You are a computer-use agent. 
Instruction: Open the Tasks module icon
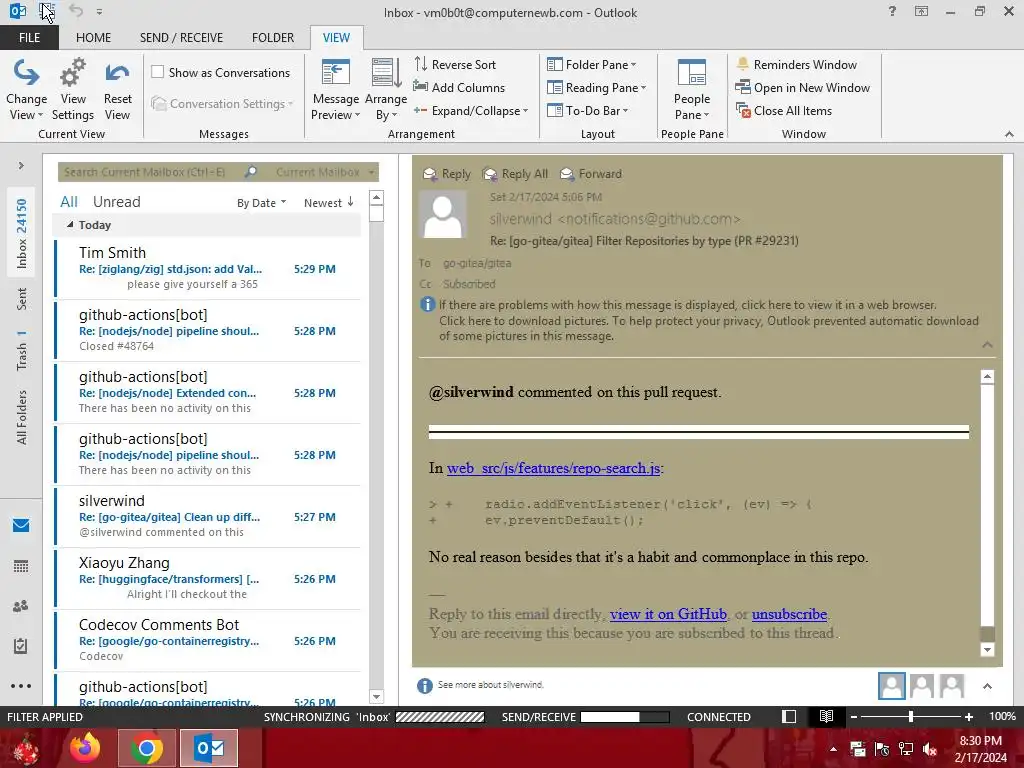coord(21,646)
